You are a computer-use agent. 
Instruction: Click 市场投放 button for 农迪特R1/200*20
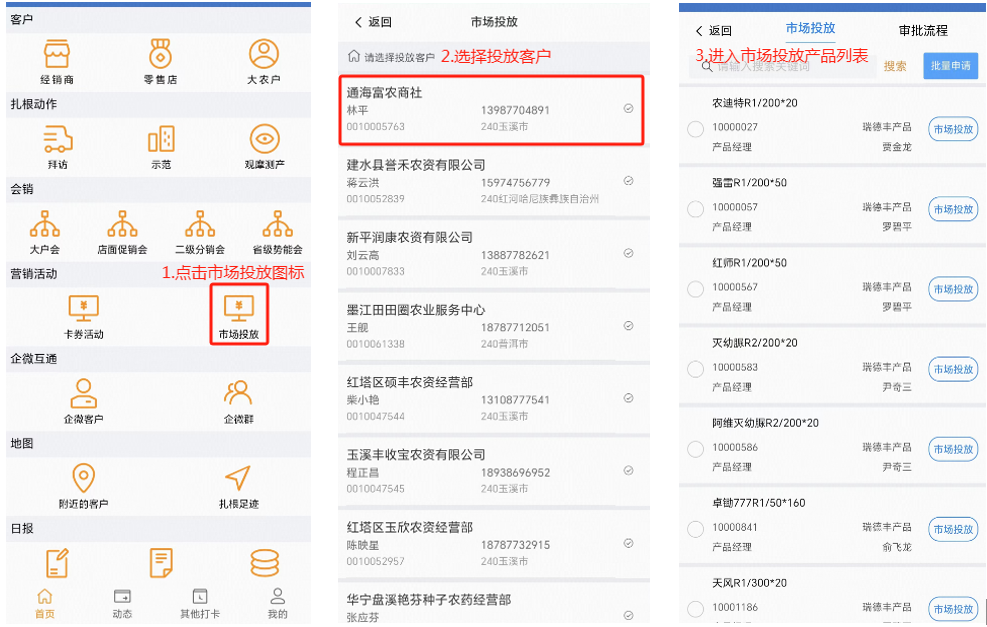point(953,129)
